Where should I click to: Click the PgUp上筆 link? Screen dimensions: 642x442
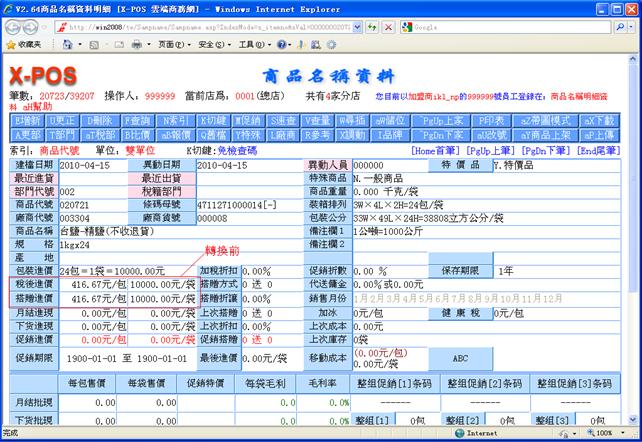(467, 149)
